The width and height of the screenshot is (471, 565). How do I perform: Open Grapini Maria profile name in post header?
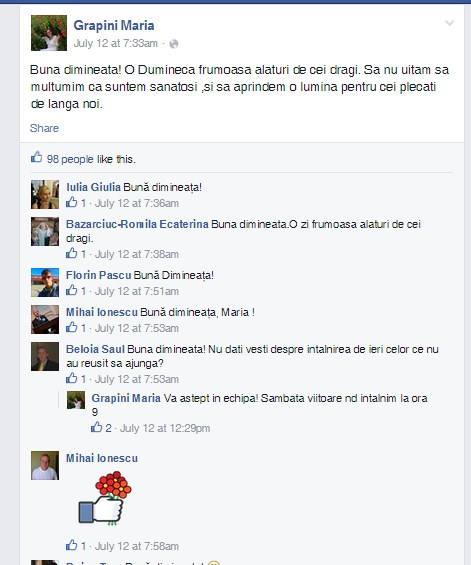click(114, 26)
